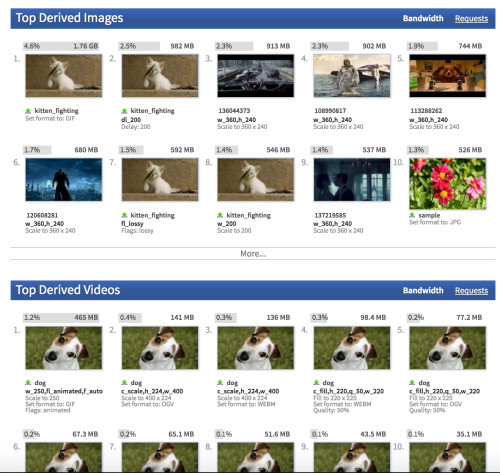This screenshot has width=500, height=473.
Task: Click image ID 113288262
Action: tap(426, 111)
